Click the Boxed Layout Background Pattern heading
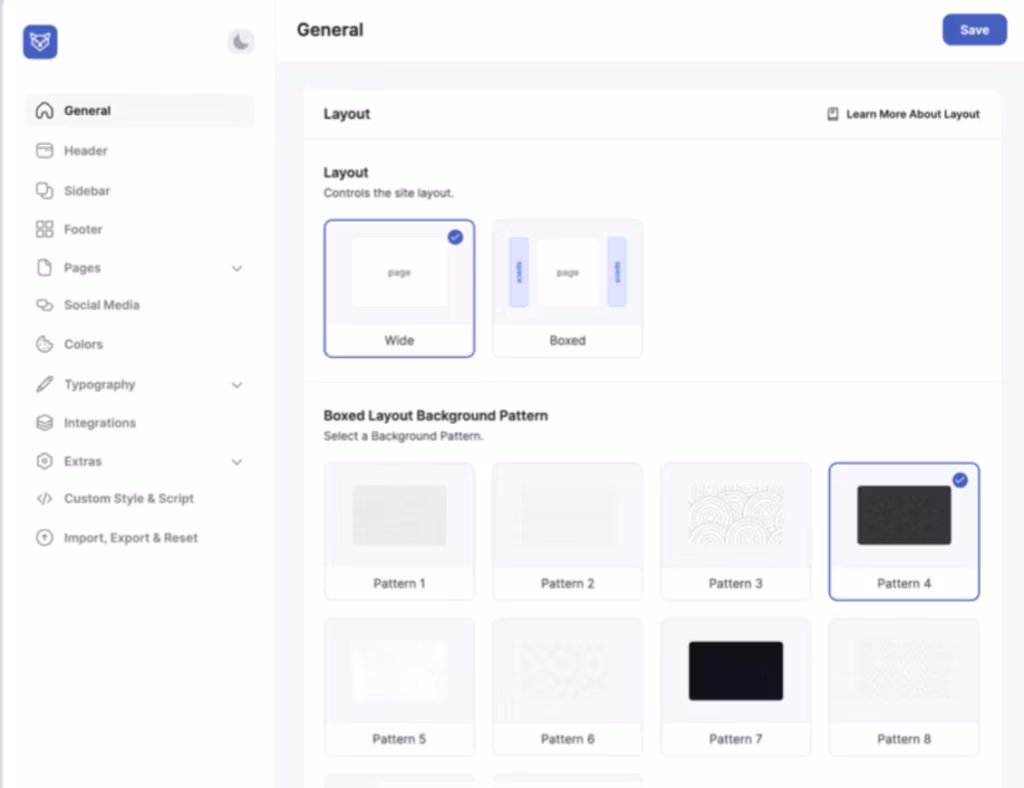Image resolution: width=1024 pixels, height=788 pixels. point(436,416)
